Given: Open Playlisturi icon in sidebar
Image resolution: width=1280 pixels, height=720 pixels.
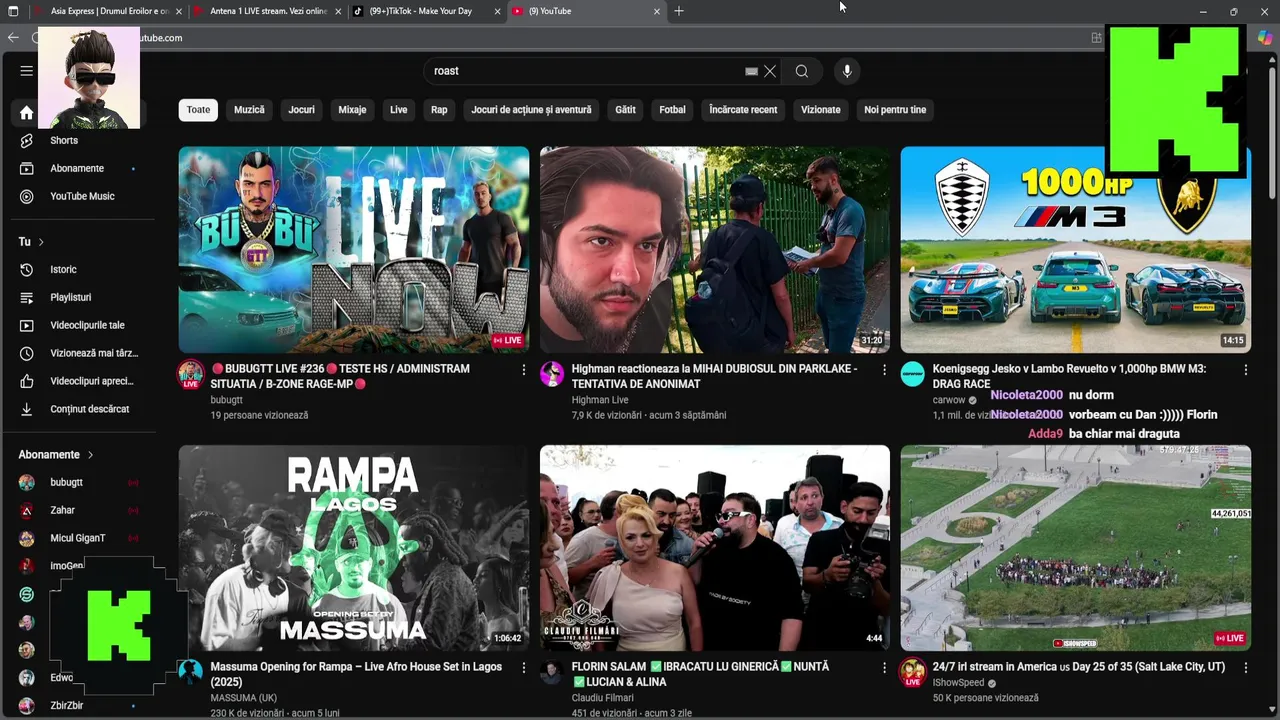Looking at the screenshot, I should click(x=27, y=297).
